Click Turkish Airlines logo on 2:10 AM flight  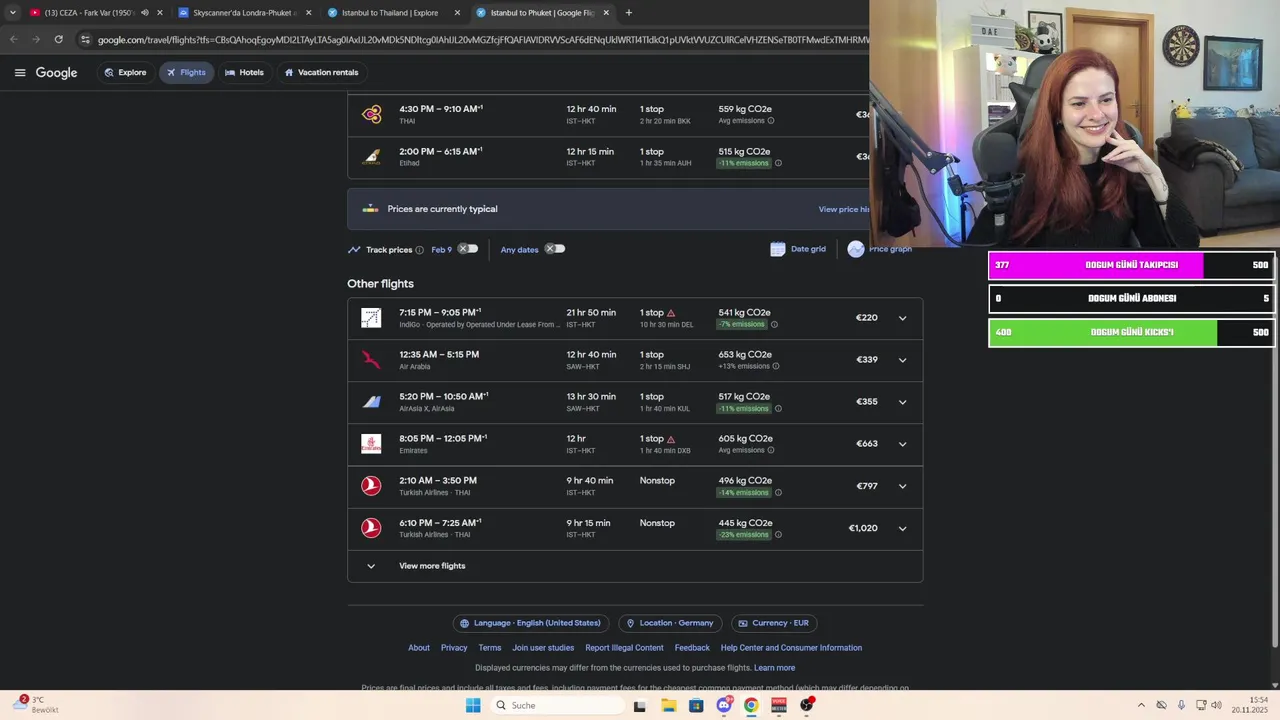point(371,486)
